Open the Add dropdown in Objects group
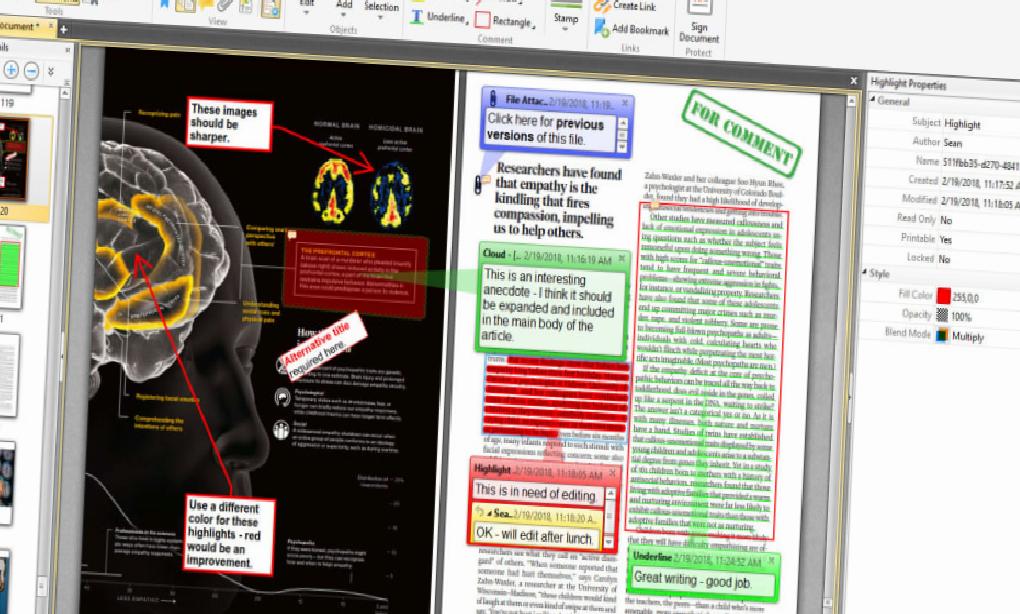Screen dimensions: 1020x614 343,15
